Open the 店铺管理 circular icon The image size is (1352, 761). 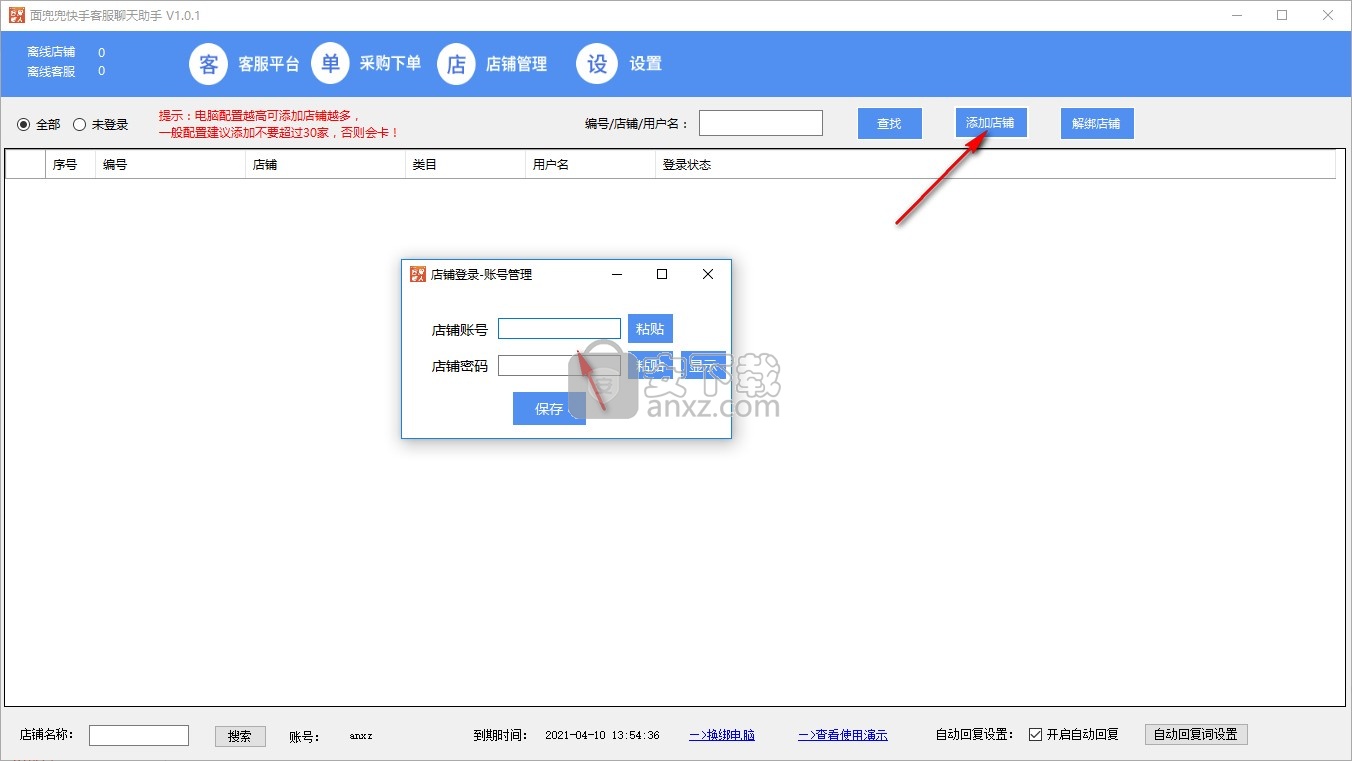coord(456,64)
